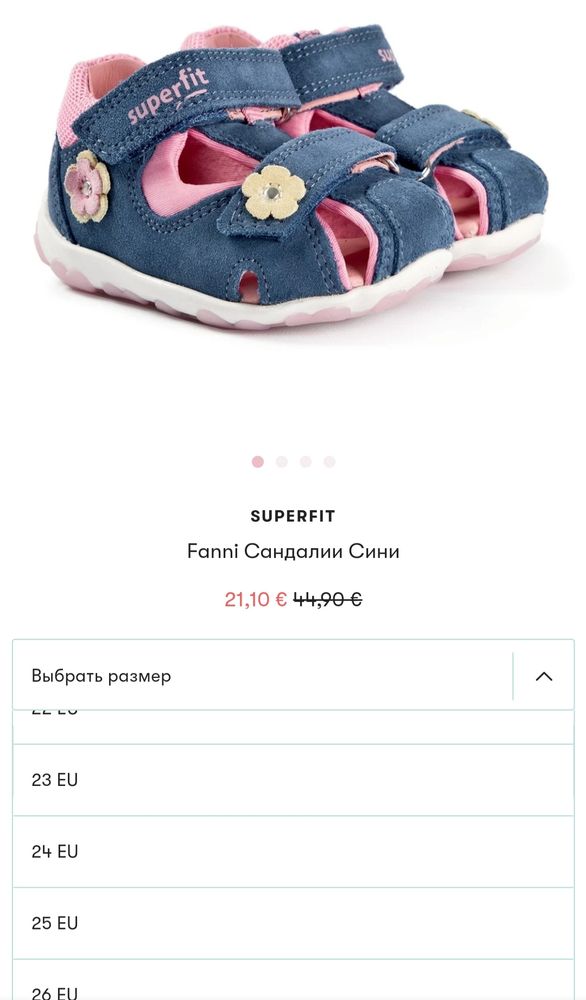This screenshot has height=1000, width=586.
Task: Select partially hidden 22 EU option
Action: pyautogui.click(x=293, y=726)
